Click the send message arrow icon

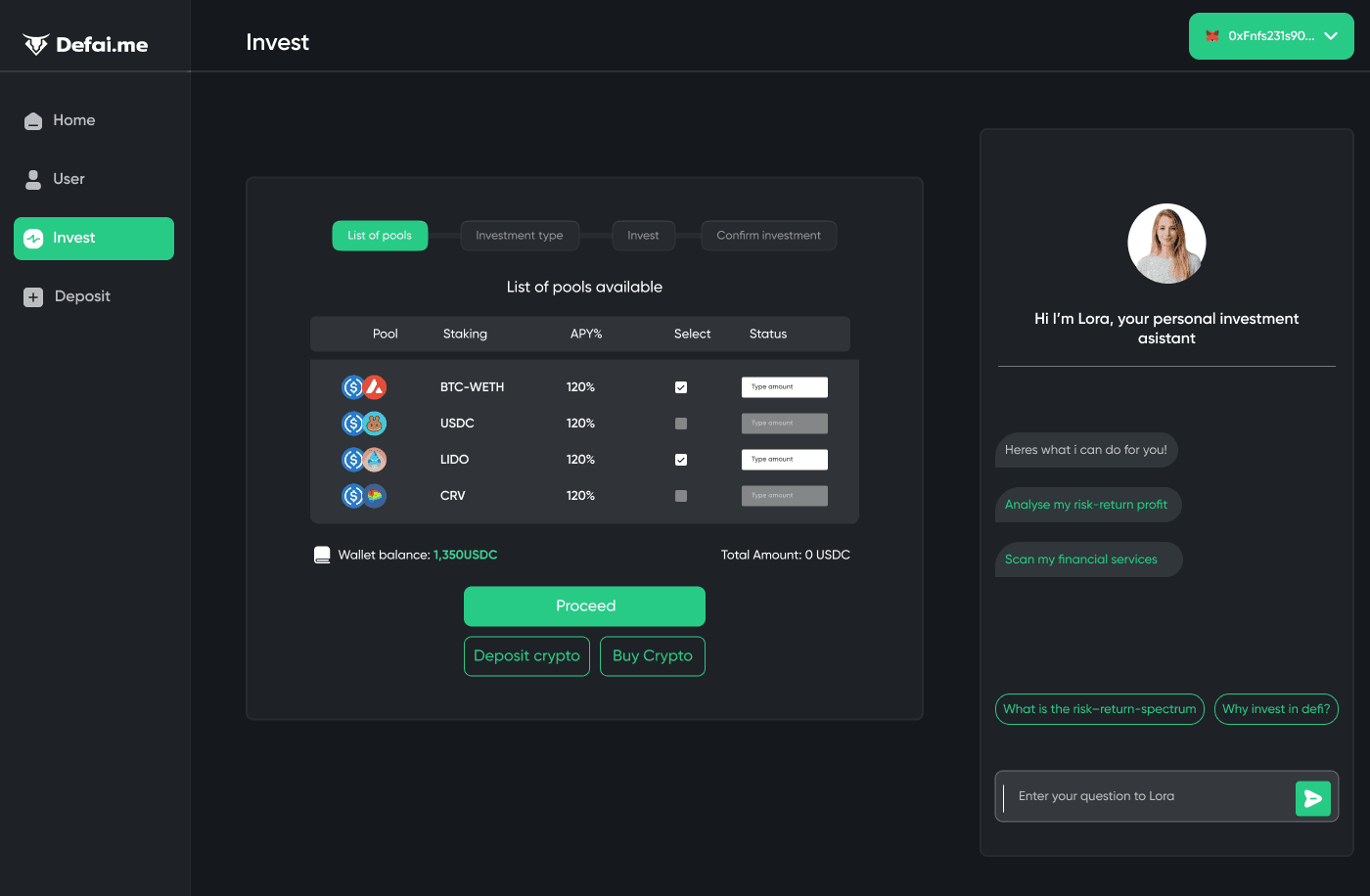coord(1312,798)
